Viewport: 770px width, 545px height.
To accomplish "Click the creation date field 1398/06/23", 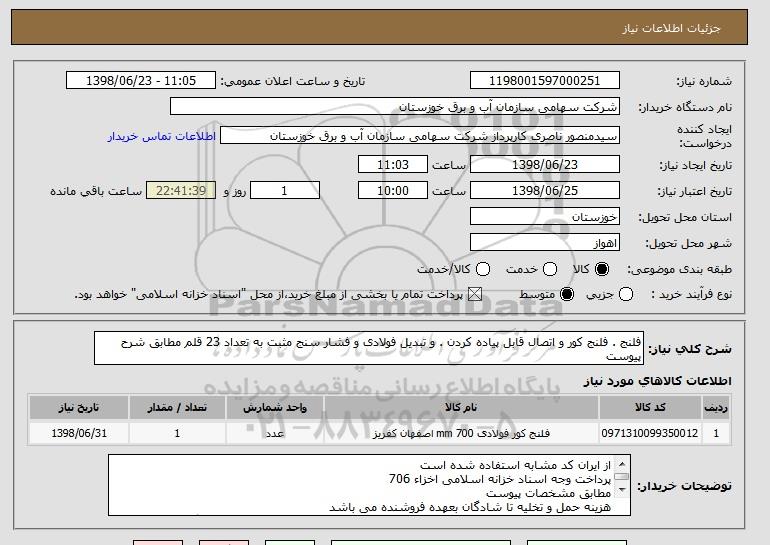I will [545, 164].
